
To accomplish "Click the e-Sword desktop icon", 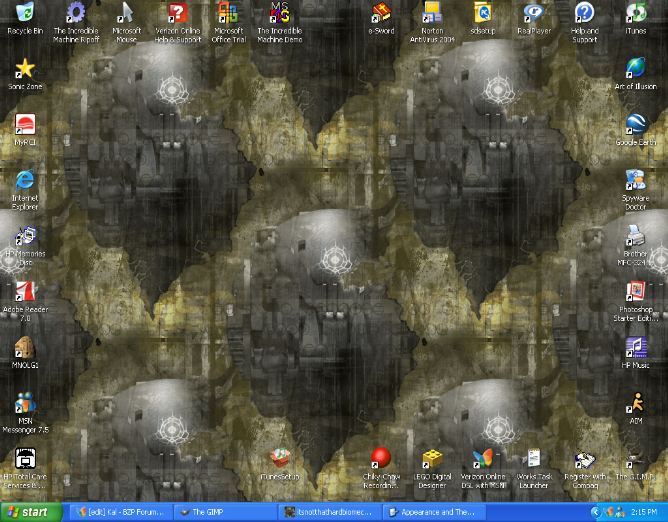I will coord(381,13).
